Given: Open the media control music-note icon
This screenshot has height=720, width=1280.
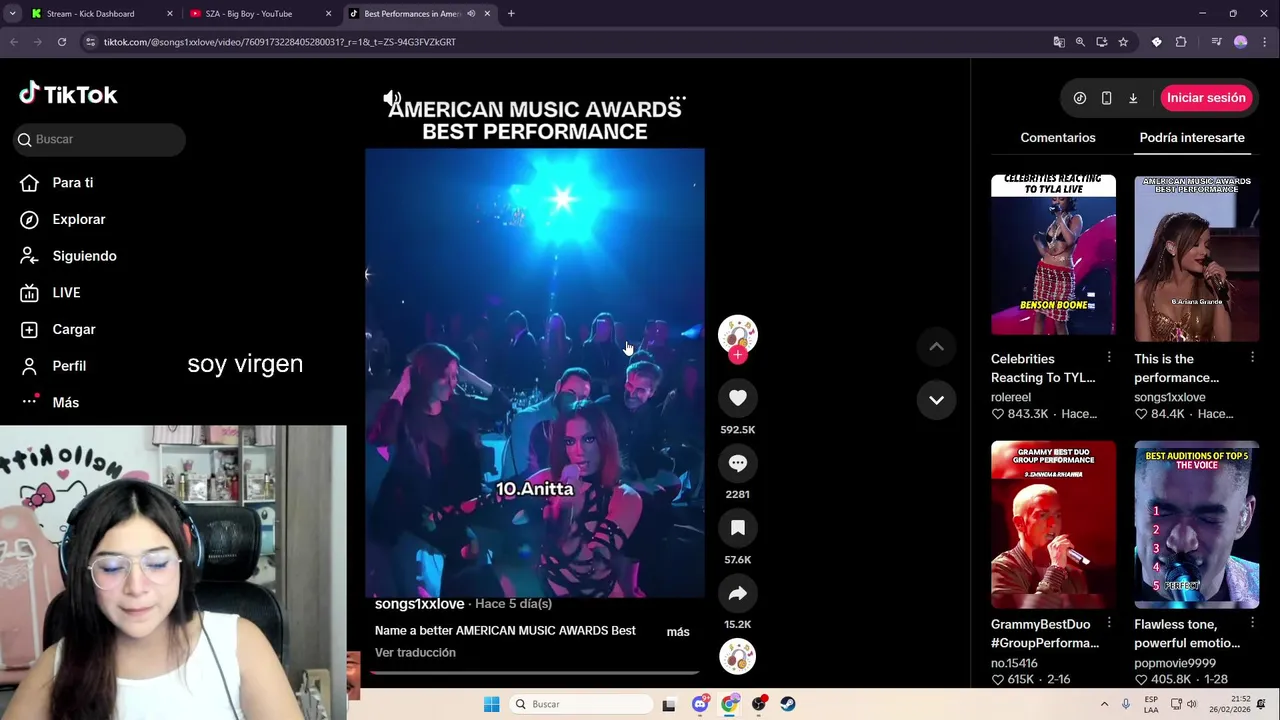Looking at the screenshot, I should pos(1216,42).
